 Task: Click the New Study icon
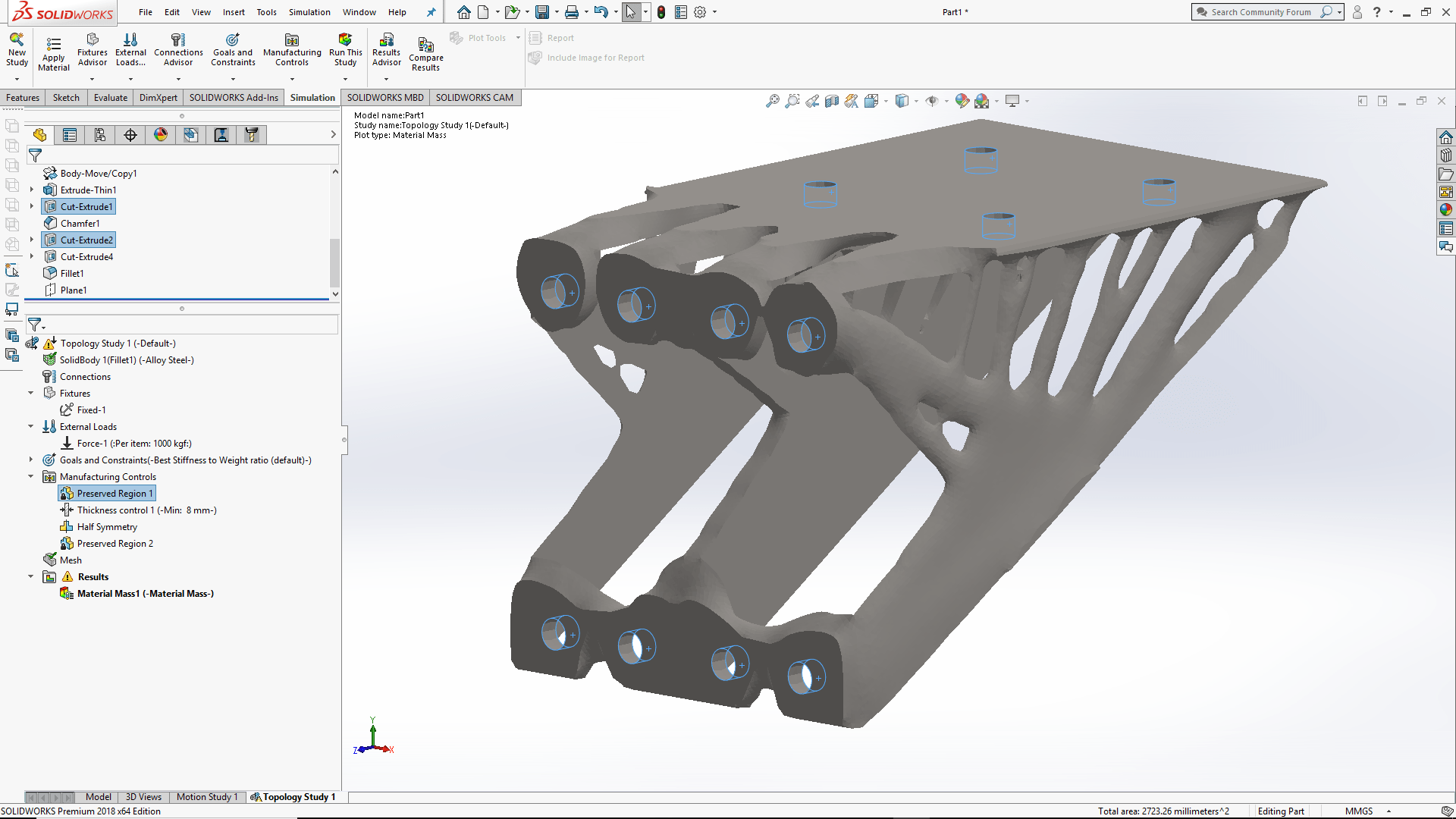pyautogui.click(x=17, y=40)
